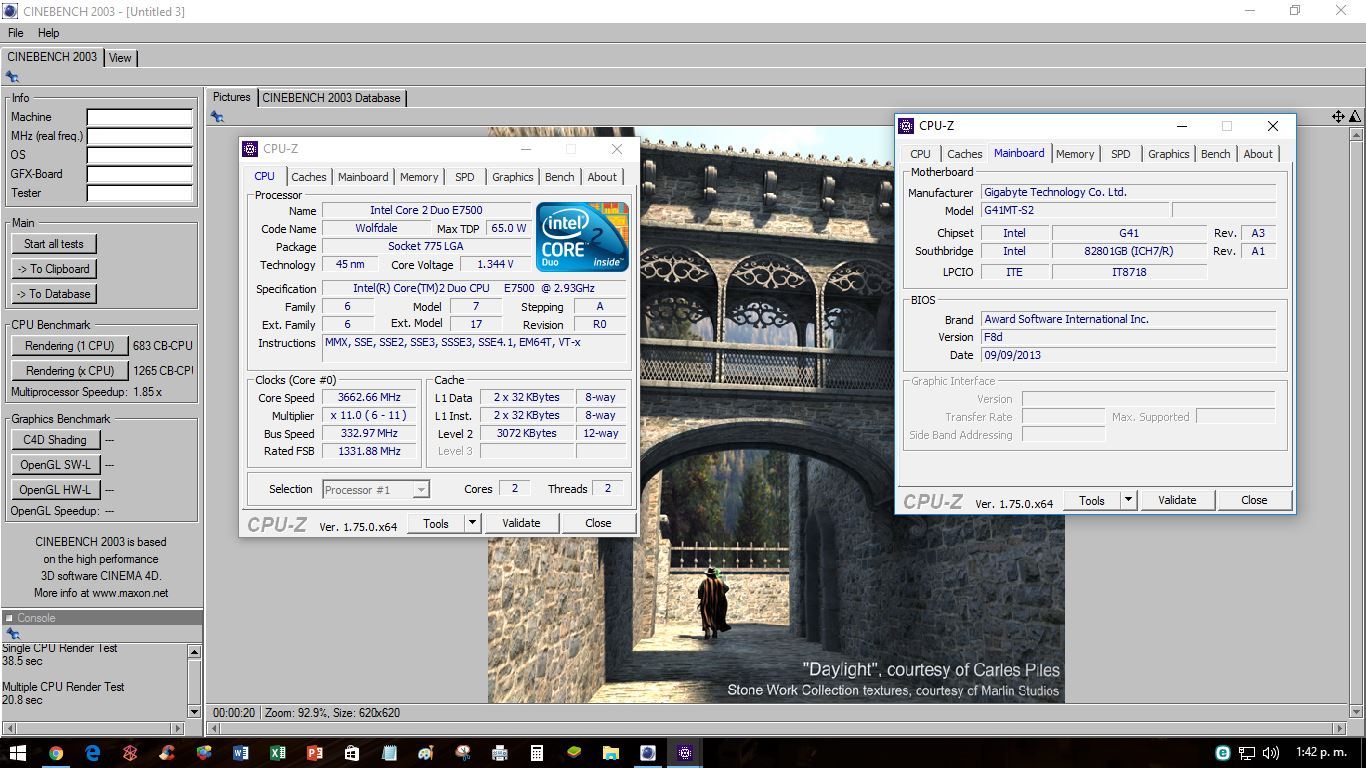This screenshot has width=1366, height=768.
Task: Click the move crosshair icon in picture viewer
Action: 1338,117
